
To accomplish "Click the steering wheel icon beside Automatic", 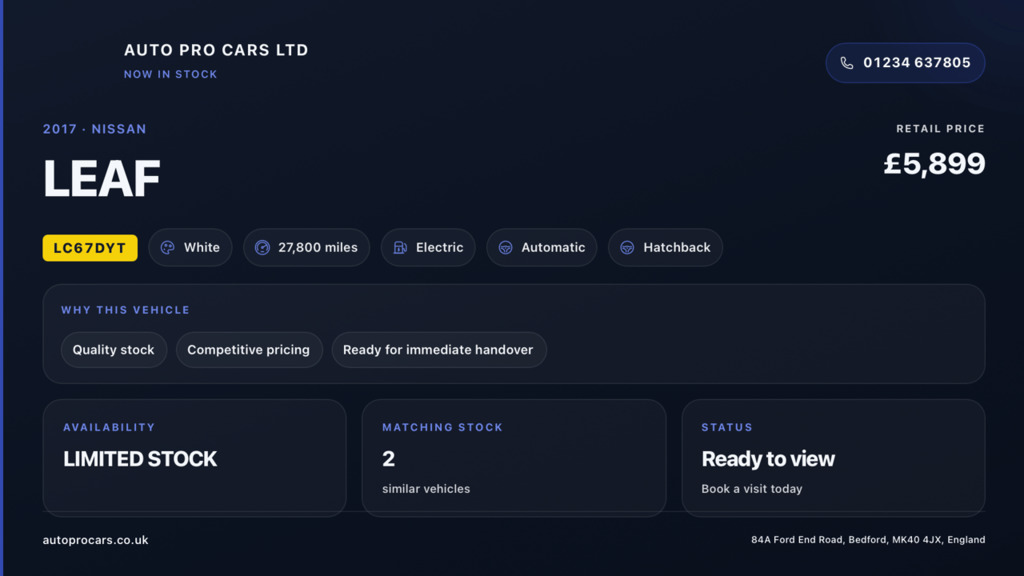I will (505, 248).
